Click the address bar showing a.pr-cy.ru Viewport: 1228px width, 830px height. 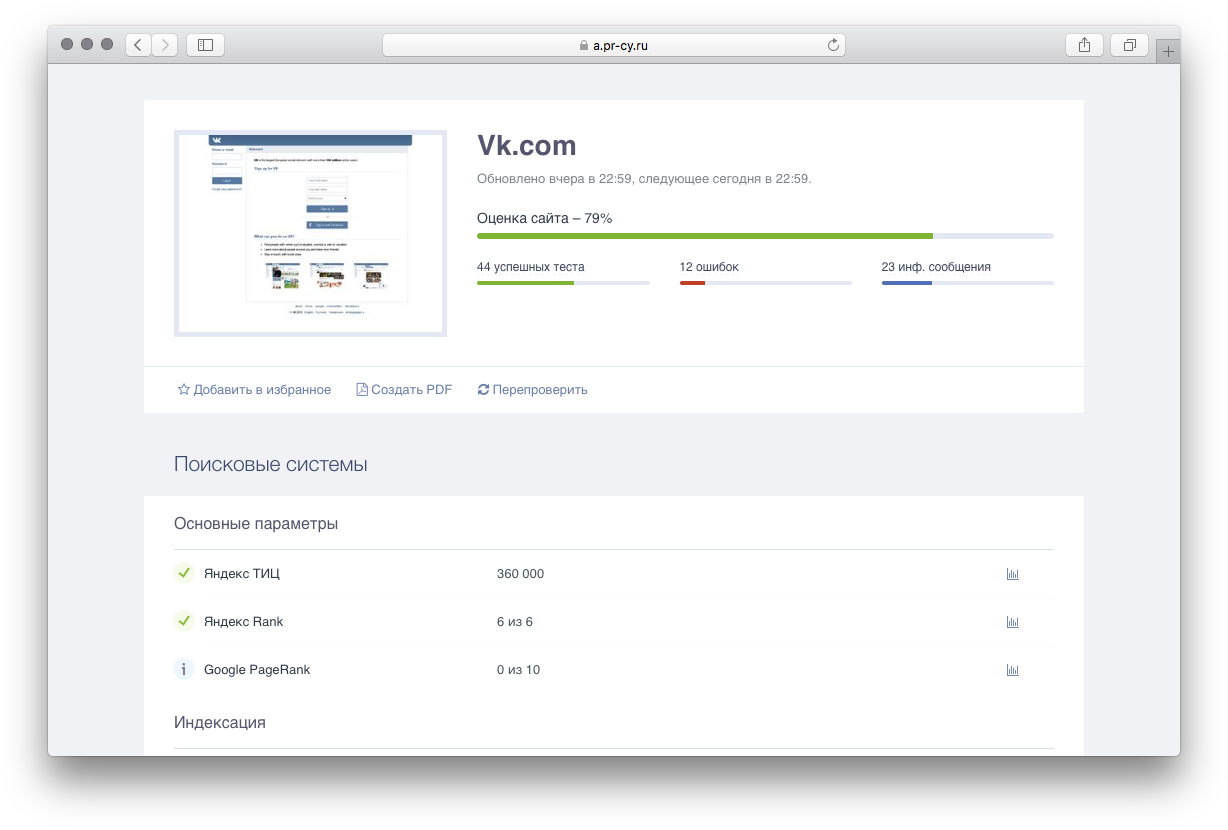(x=614, y=45)
